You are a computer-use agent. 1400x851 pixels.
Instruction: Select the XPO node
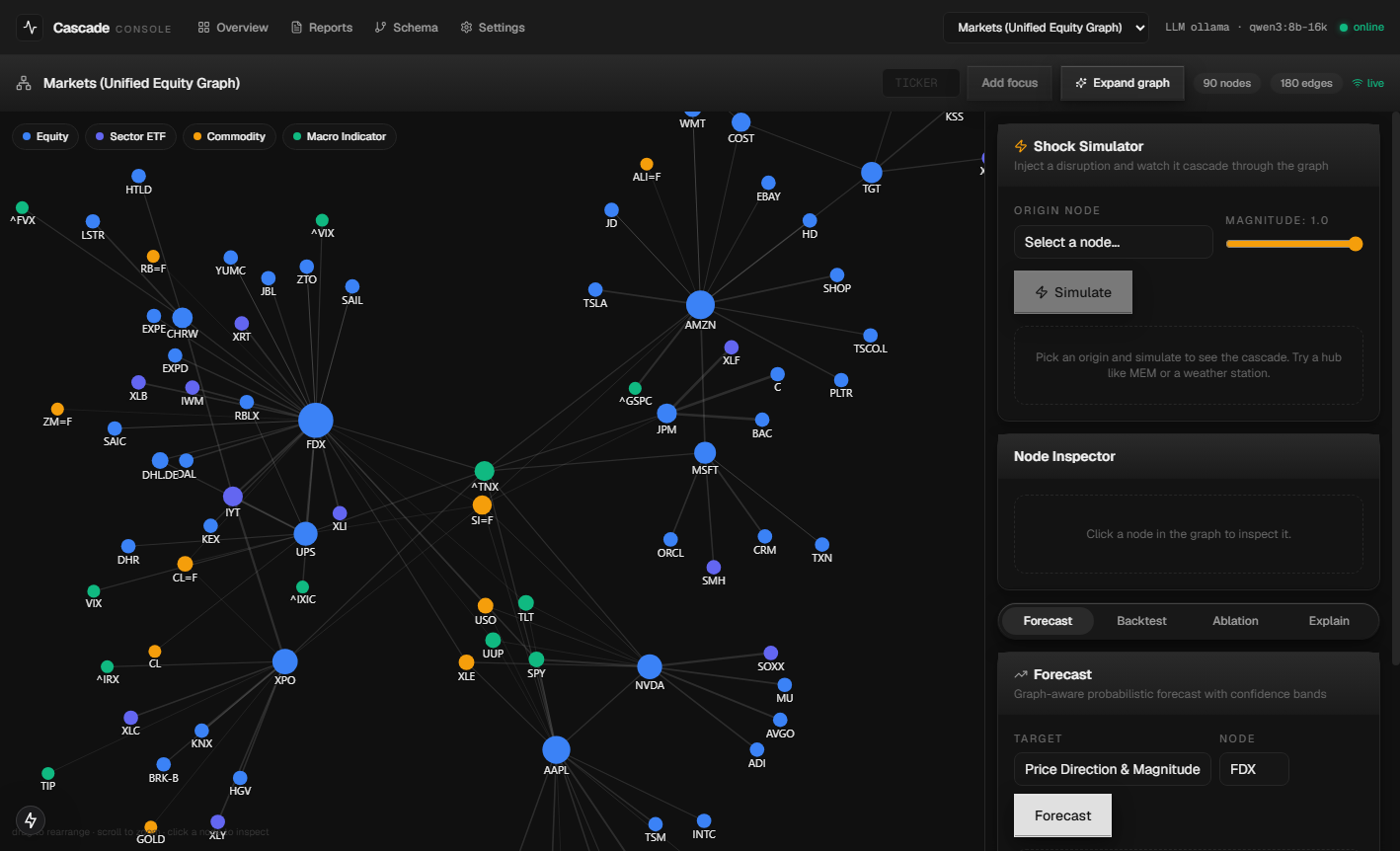[x=284, y=661]
